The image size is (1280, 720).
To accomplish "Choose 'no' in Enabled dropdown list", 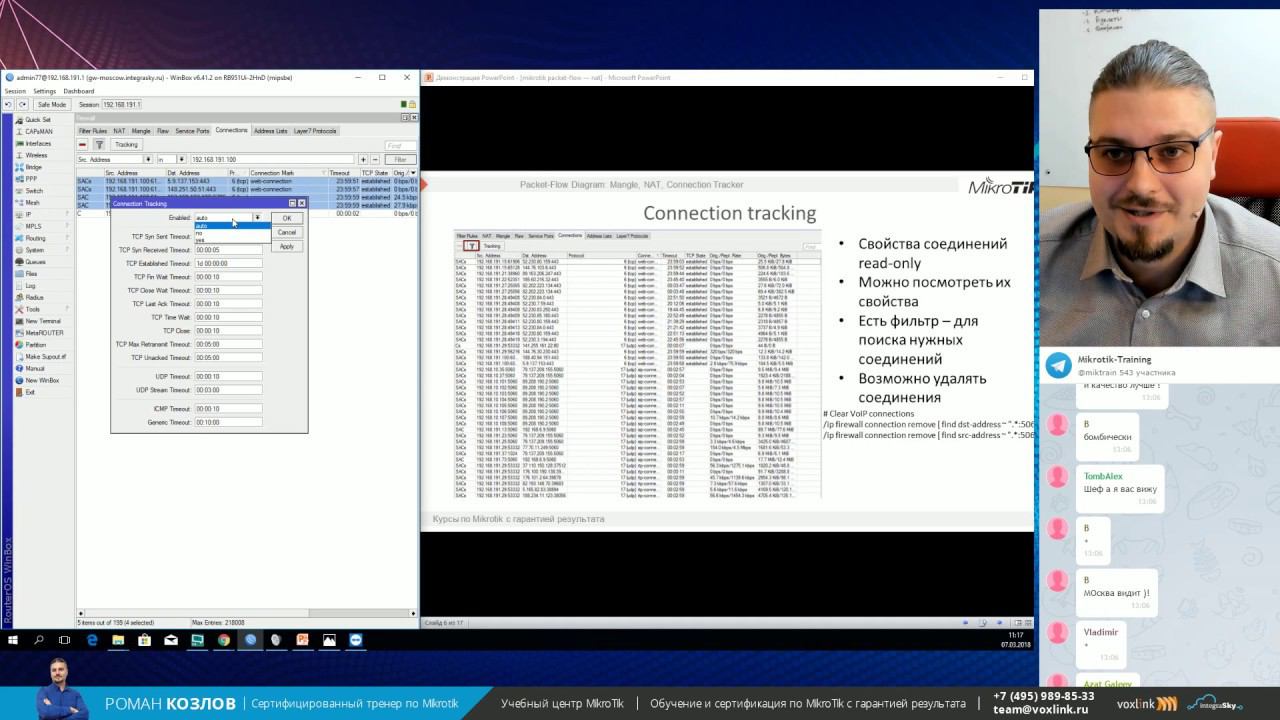I will coord(232,233).
